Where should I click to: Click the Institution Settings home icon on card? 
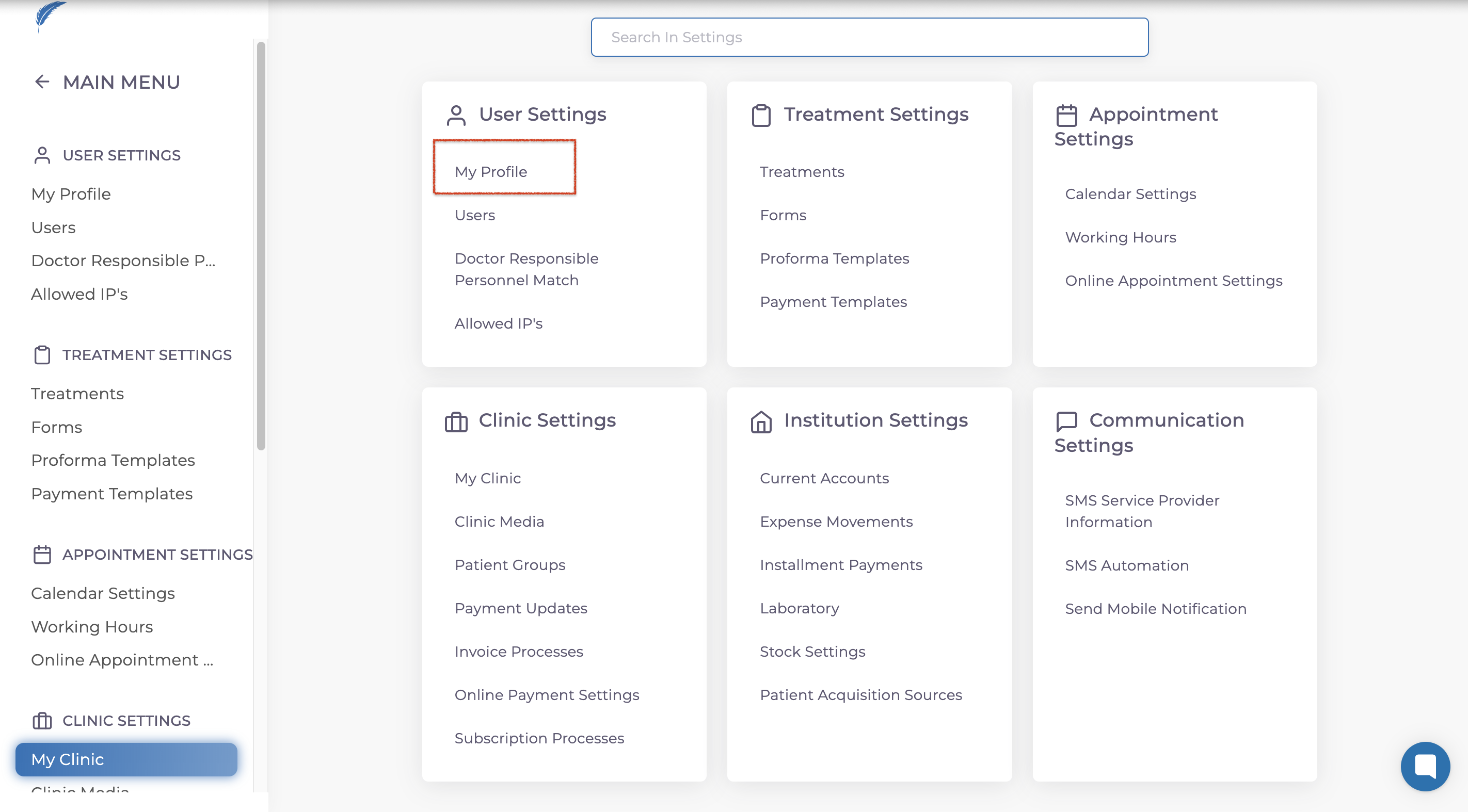pos(761,422)
